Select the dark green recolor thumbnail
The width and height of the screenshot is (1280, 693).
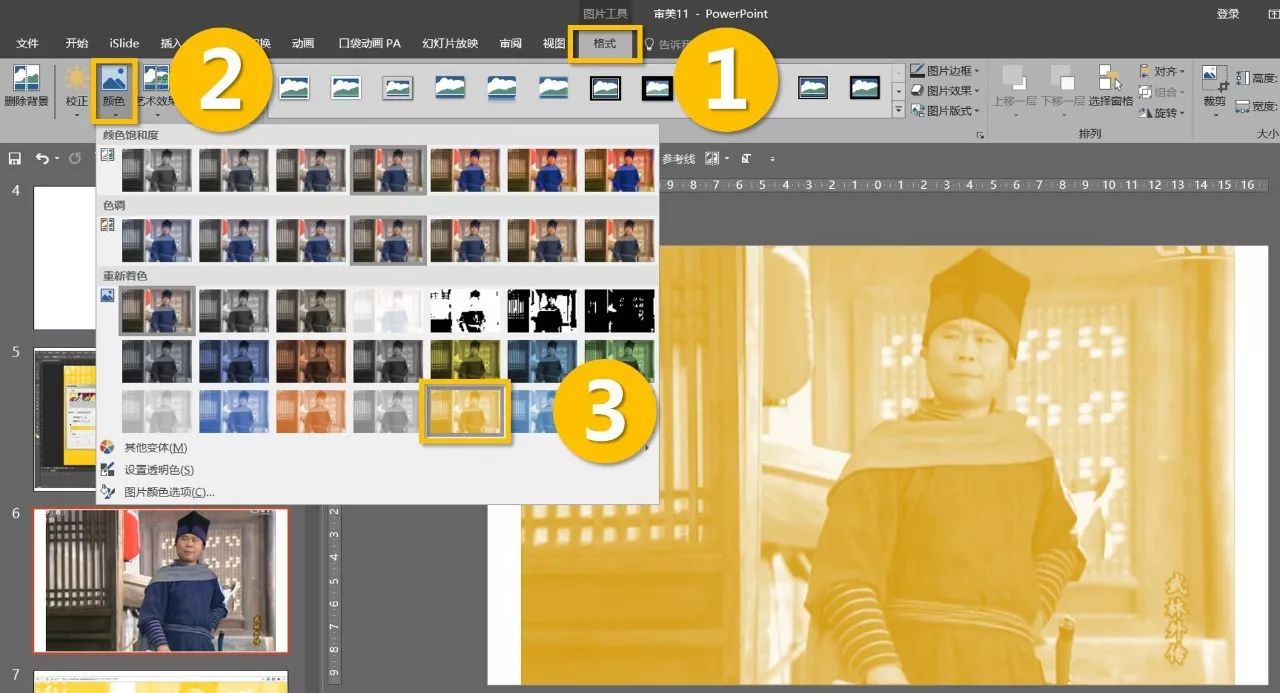click(619, 361)
